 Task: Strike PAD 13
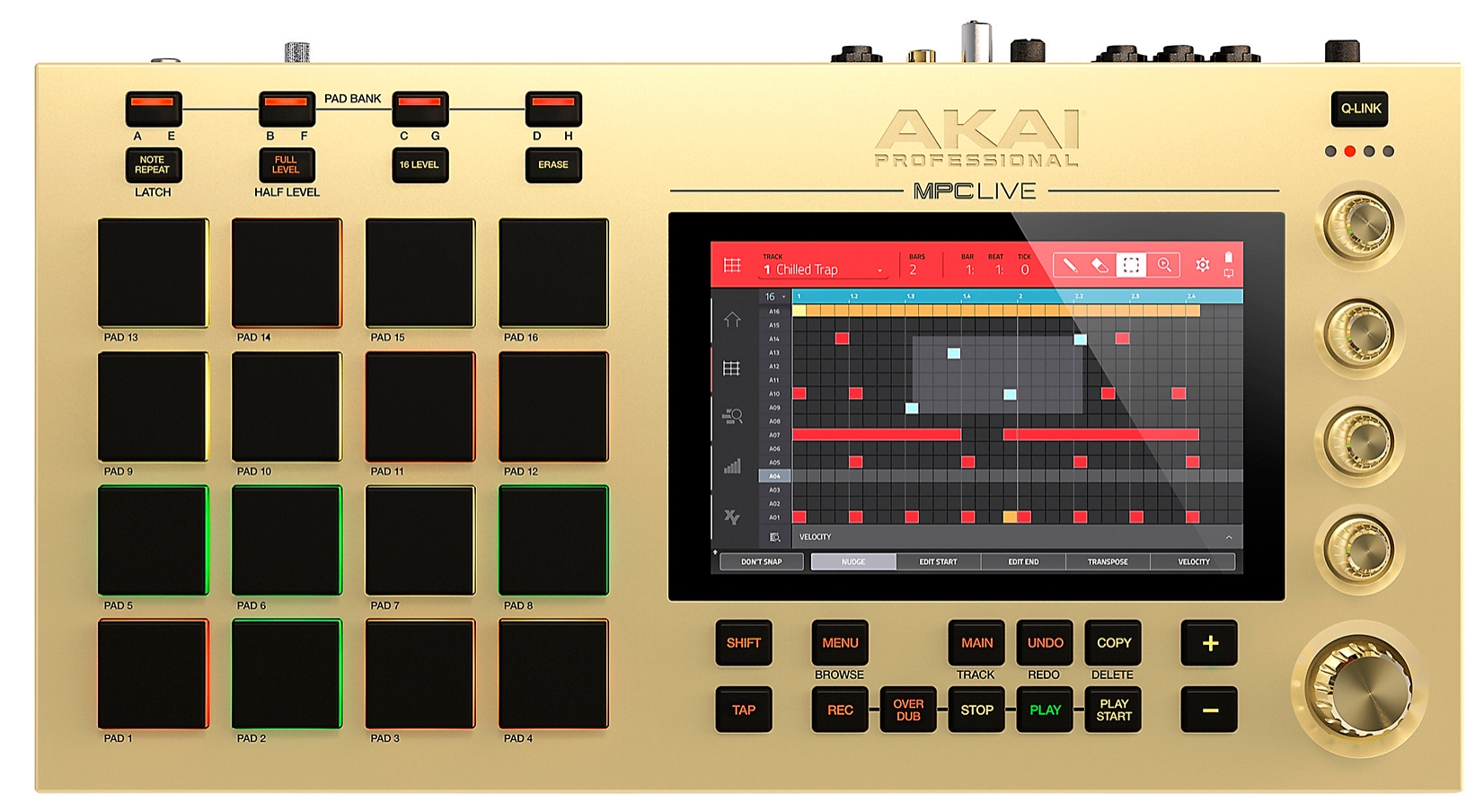pos(154,273)
